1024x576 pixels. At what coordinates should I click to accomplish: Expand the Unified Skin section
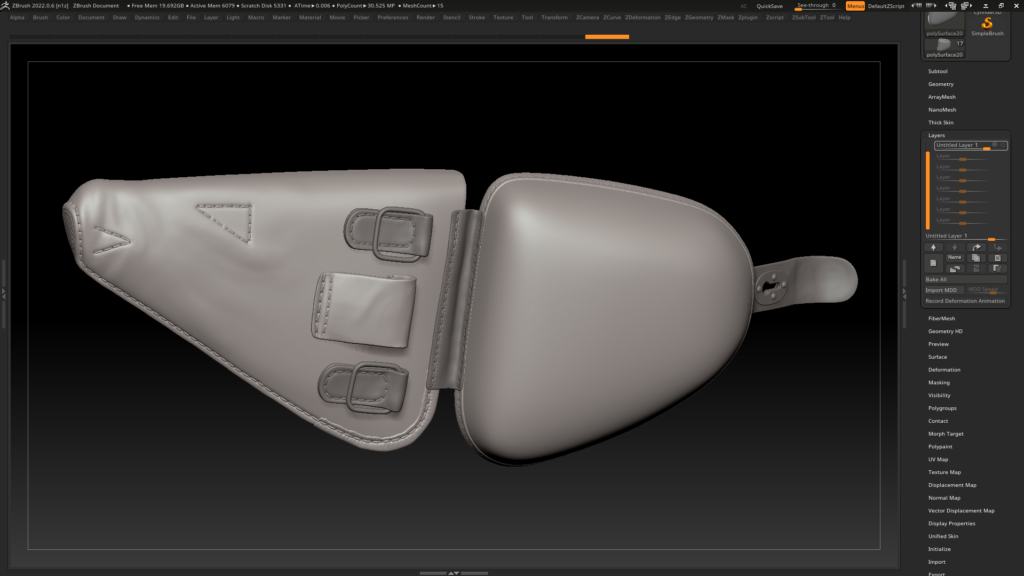tap(943, 536)
